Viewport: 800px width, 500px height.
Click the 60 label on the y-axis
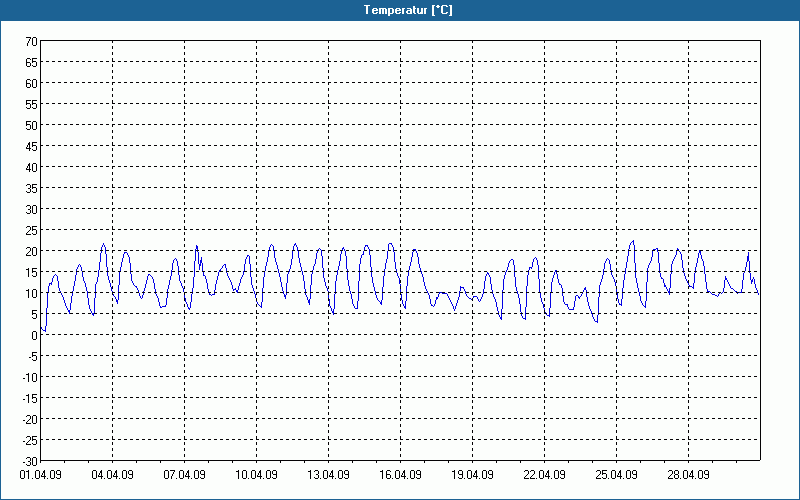pos(32,84)
